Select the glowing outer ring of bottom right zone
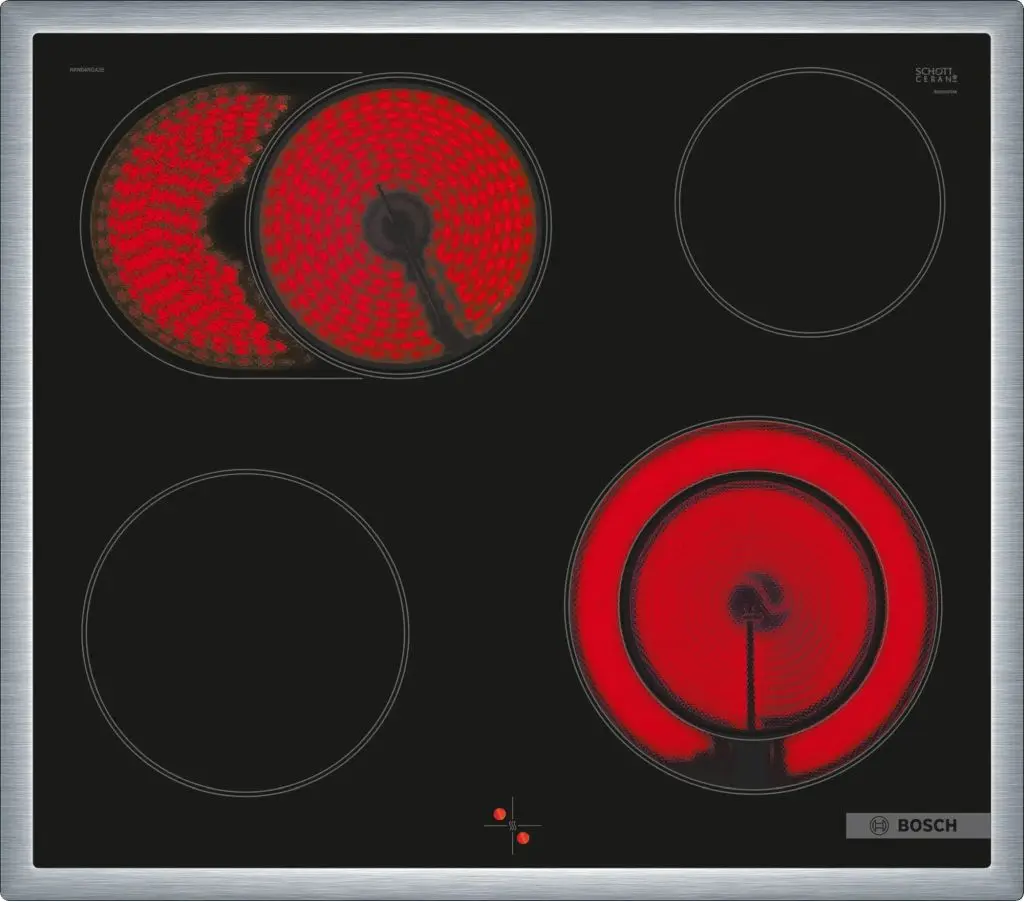 click(x=753, y=446)
